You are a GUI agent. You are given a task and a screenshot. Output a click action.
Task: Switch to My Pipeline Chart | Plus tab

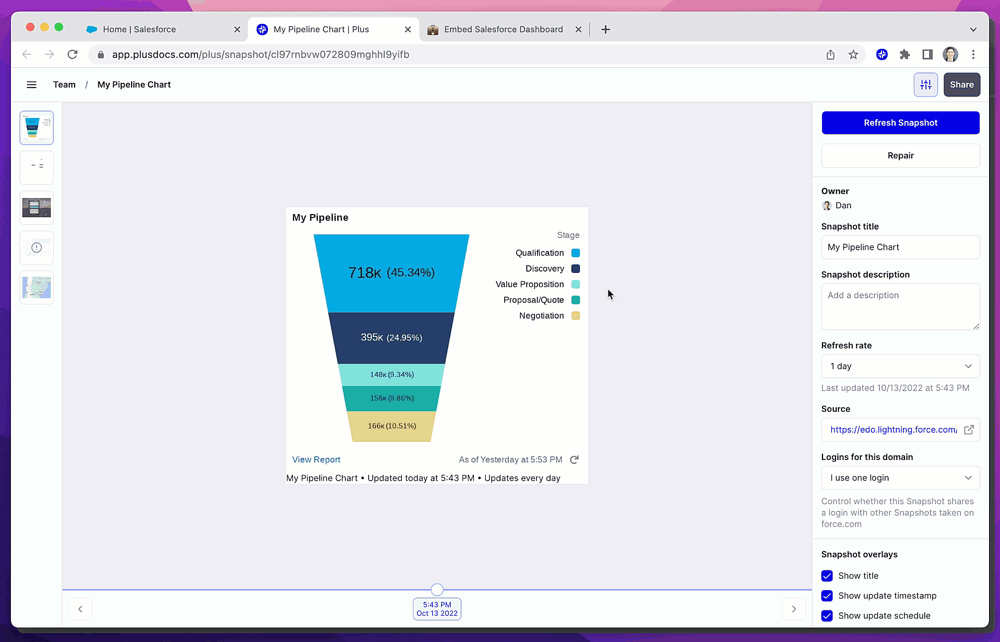(x=334, y=29)
